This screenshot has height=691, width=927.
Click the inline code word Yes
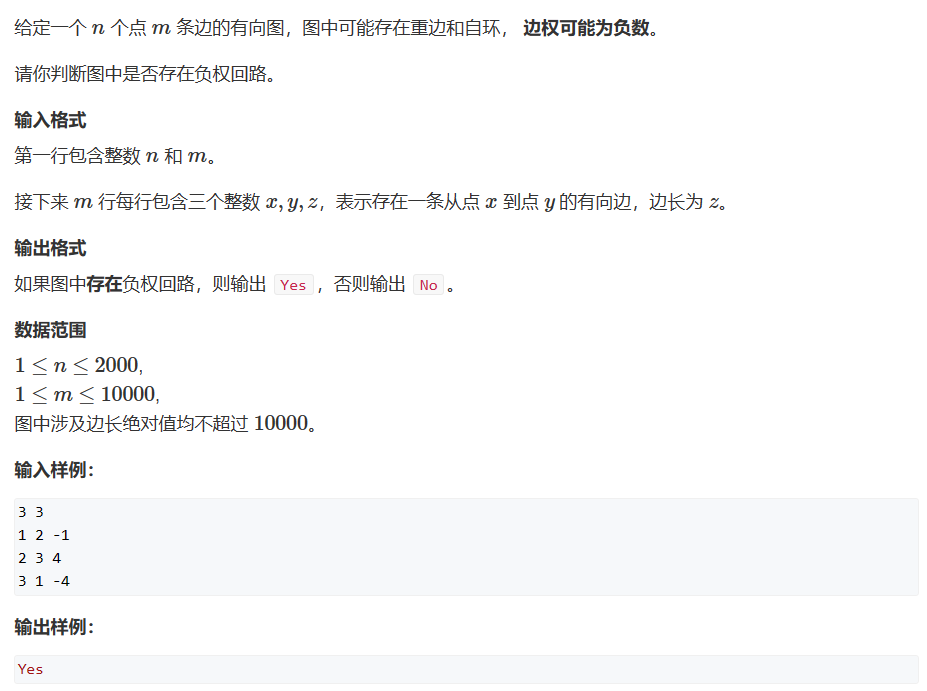tap(294, 285)
